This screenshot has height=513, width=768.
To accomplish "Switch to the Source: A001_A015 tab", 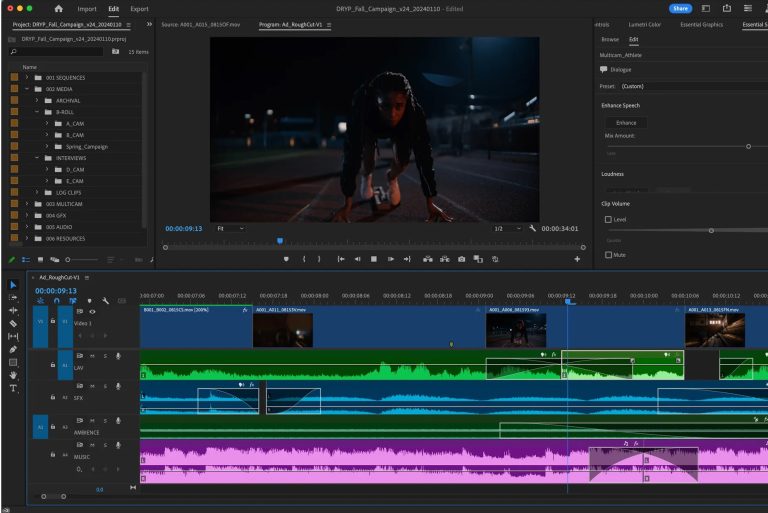I will pos(200,24).
